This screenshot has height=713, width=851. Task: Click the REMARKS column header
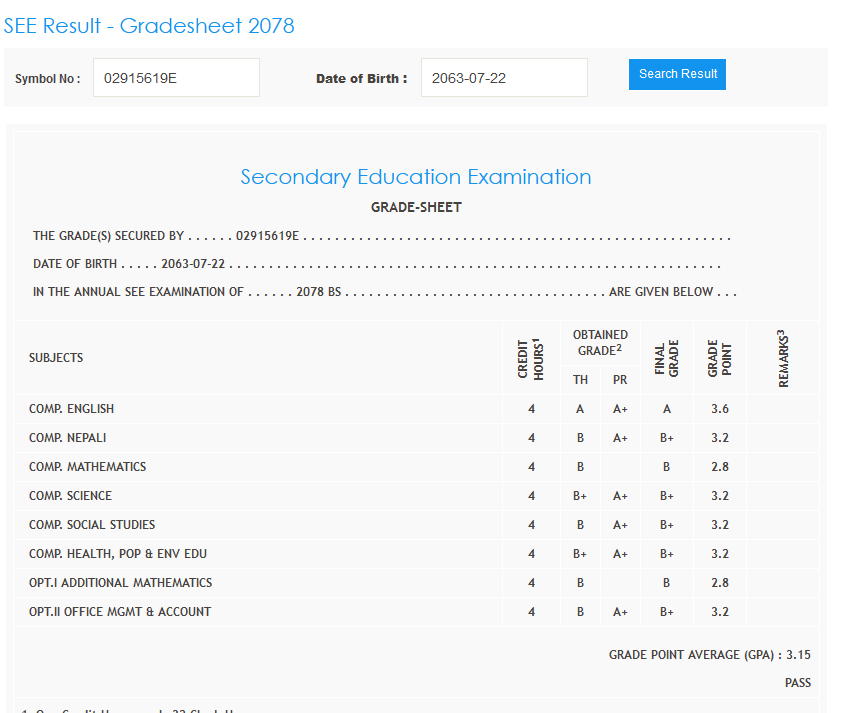tap(783, 358)
